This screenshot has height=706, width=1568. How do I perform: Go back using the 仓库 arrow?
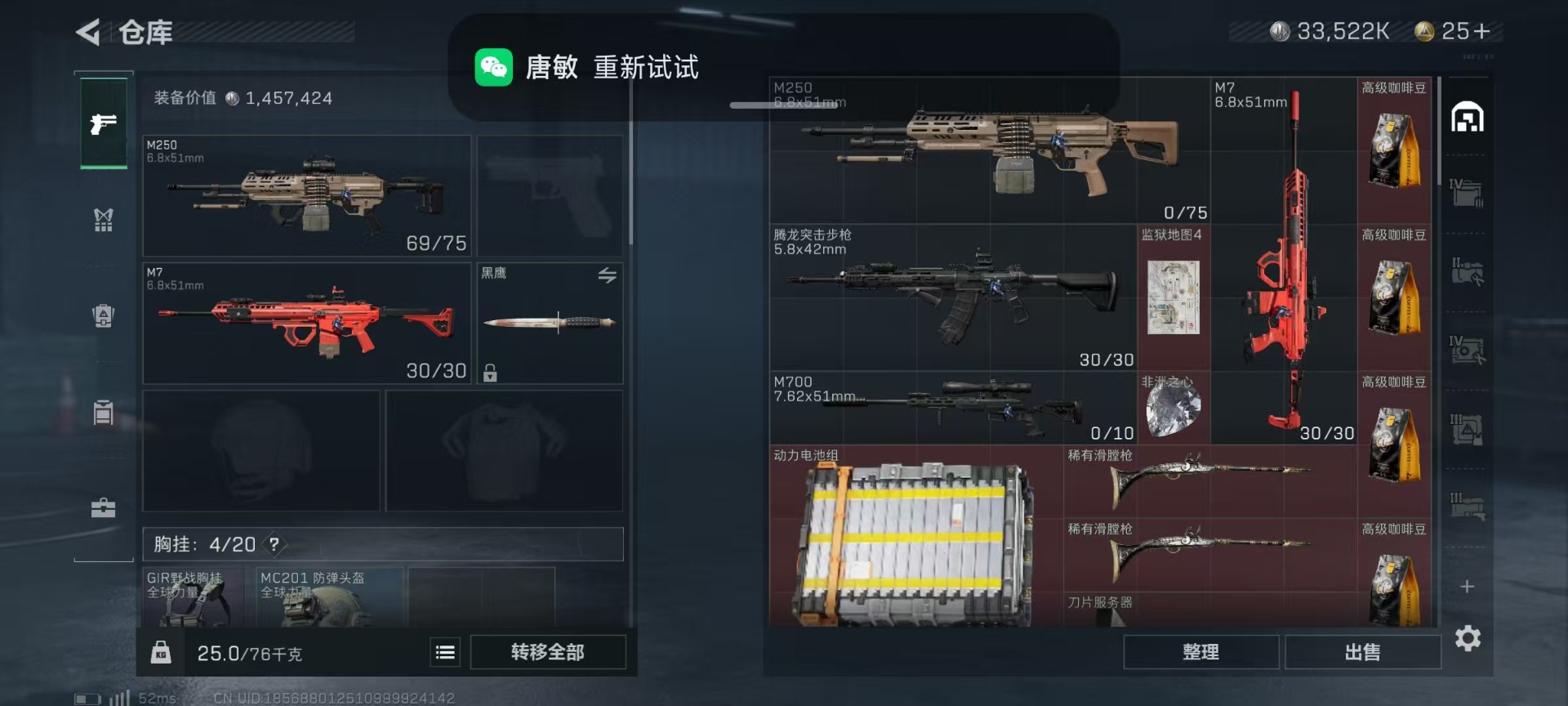88,32
